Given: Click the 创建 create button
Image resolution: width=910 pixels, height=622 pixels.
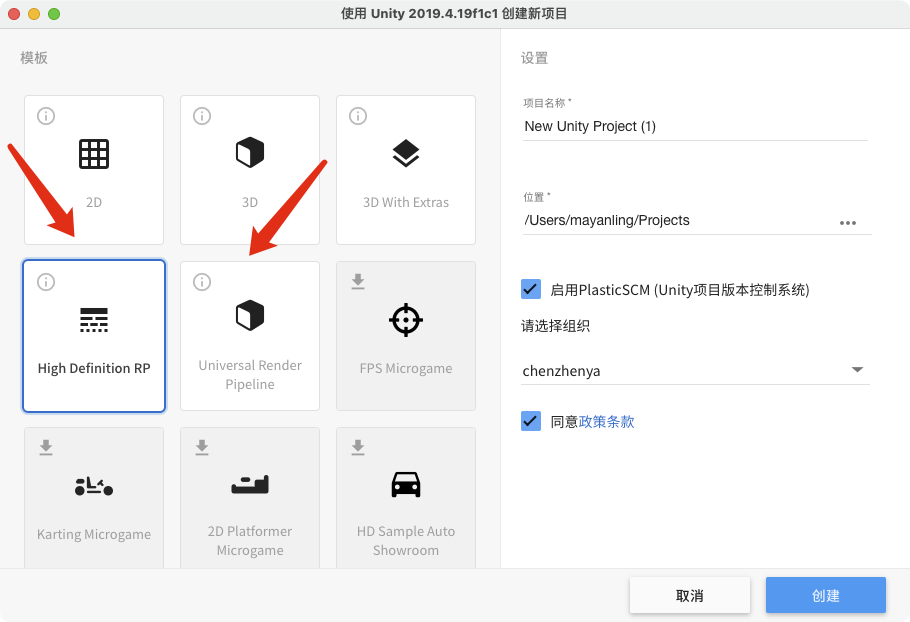Looking at the screenshot, I should (826, 595).
